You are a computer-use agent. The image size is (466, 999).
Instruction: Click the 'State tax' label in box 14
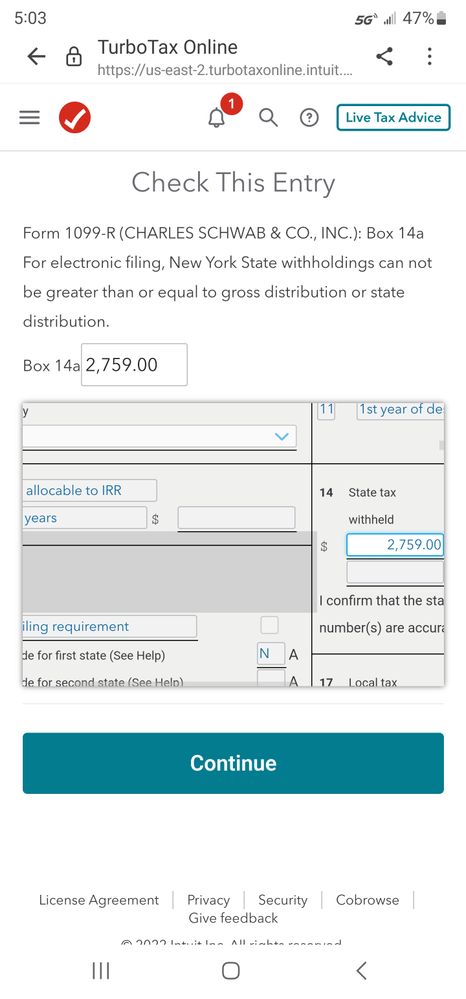pyautogui.click(x=372, y=492)
